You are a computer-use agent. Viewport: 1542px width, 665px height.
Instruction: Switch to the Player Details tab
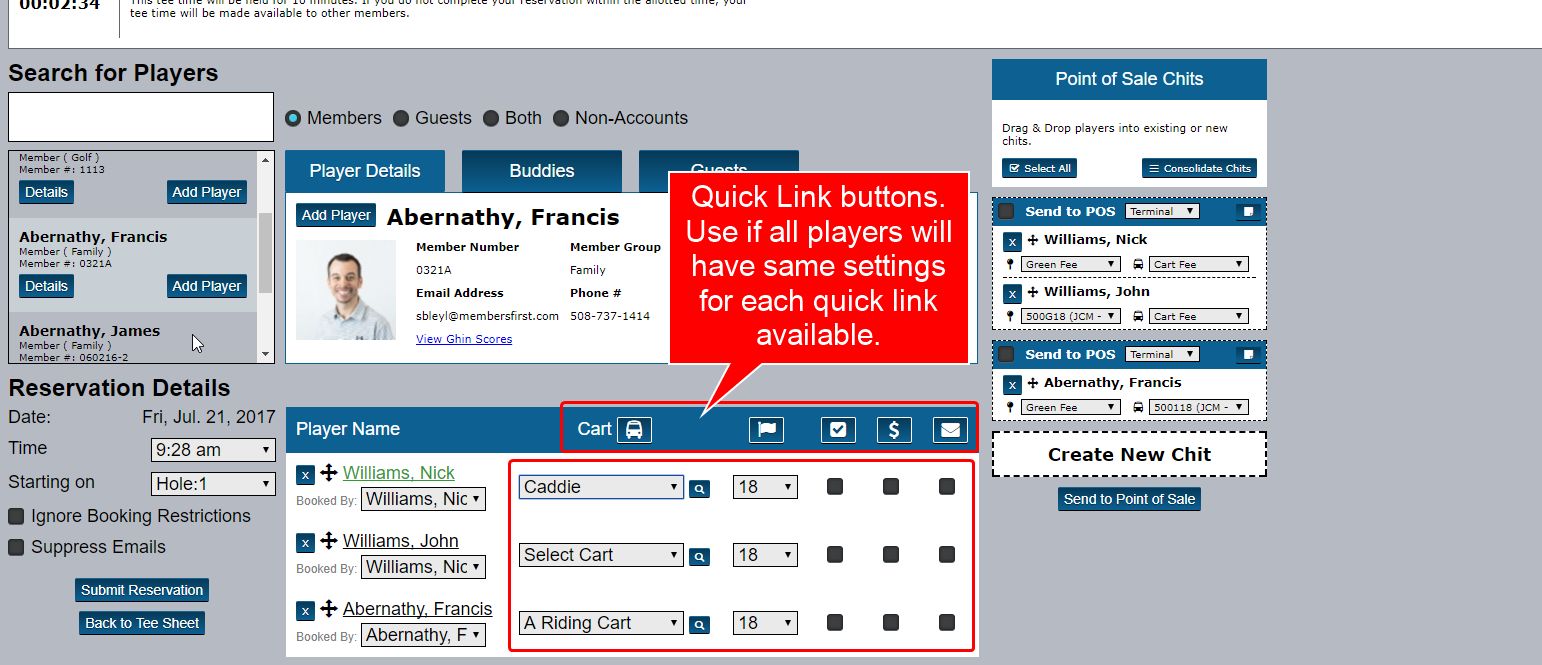(365, 171)
